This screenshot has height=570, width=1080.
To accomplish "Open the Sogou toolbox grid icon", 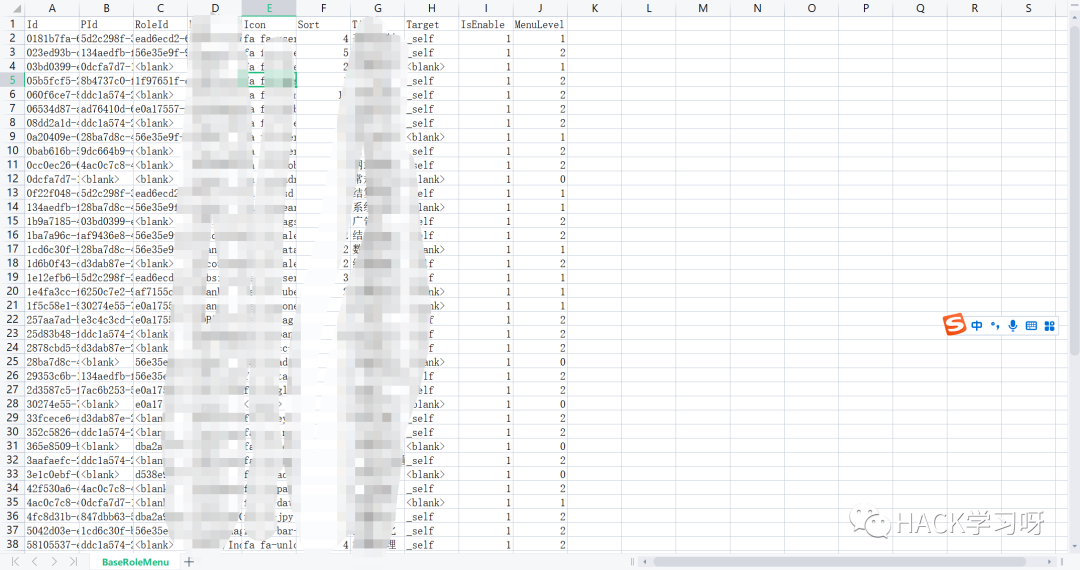I will (x=1050, y=326).
